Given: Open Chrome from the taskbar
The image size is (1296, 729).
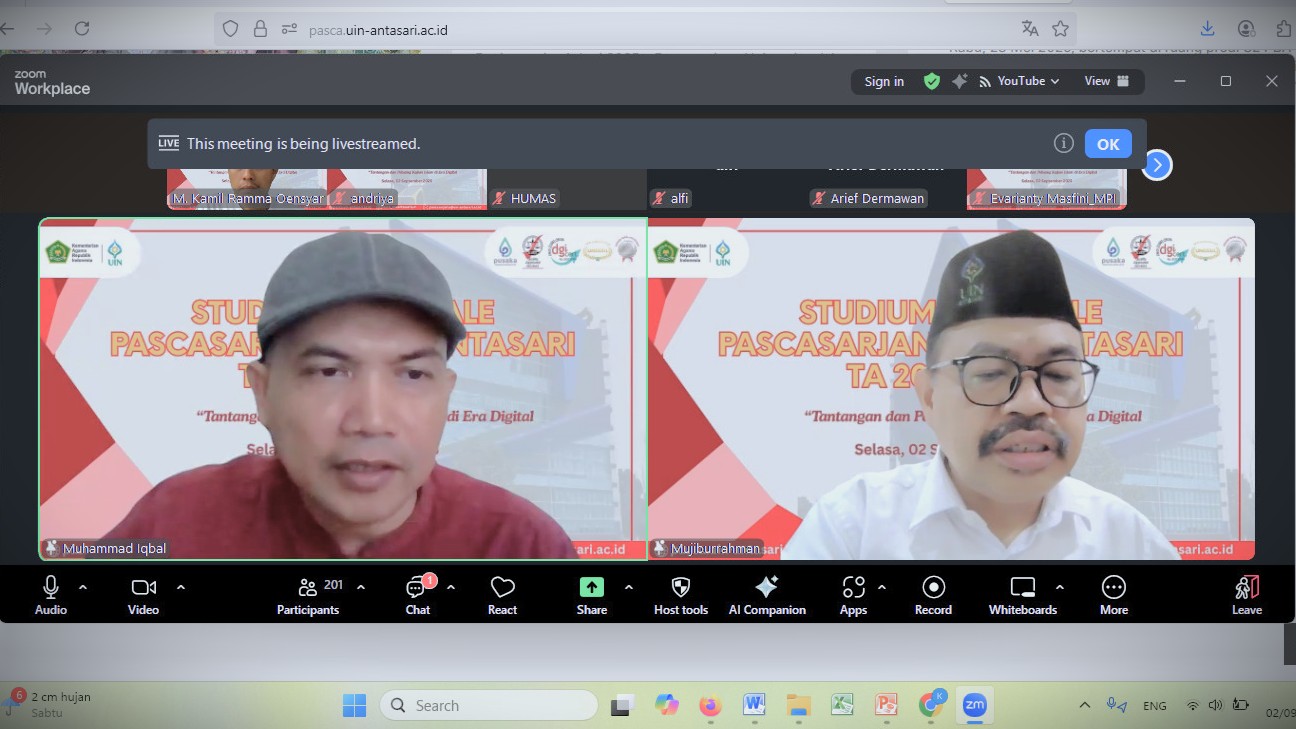Looking at the screenshot, I should [x=931, y=705].
